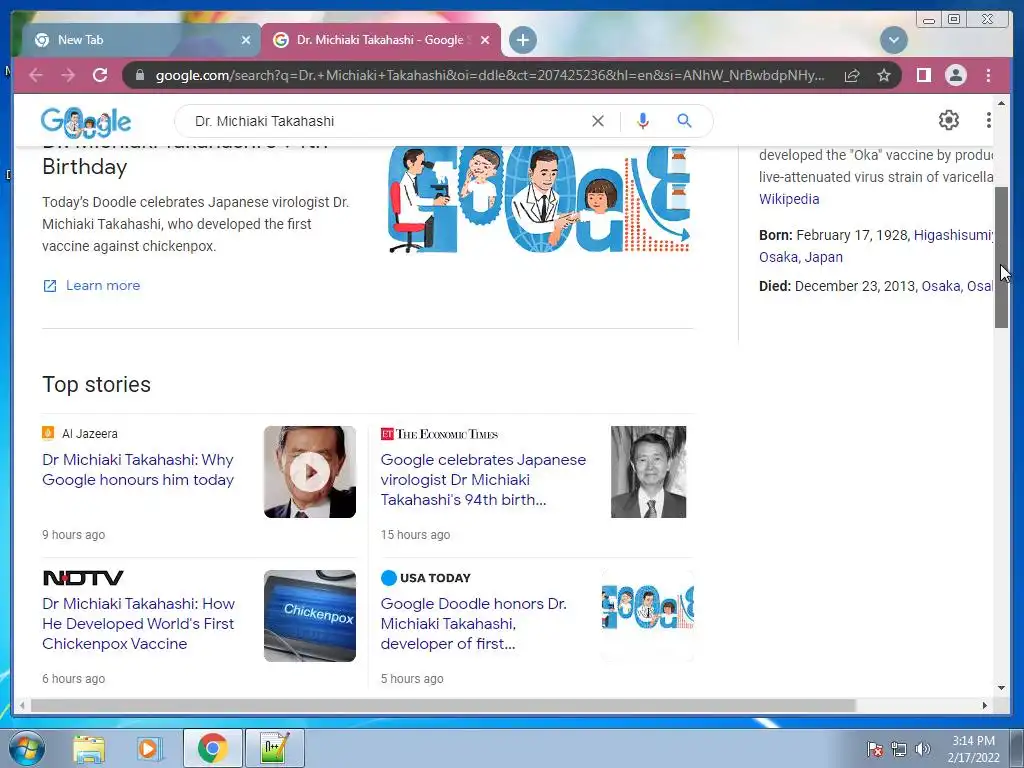Open the notepad editor taskbar icon
Screen dimensions: 1024x768
(274, 748)
